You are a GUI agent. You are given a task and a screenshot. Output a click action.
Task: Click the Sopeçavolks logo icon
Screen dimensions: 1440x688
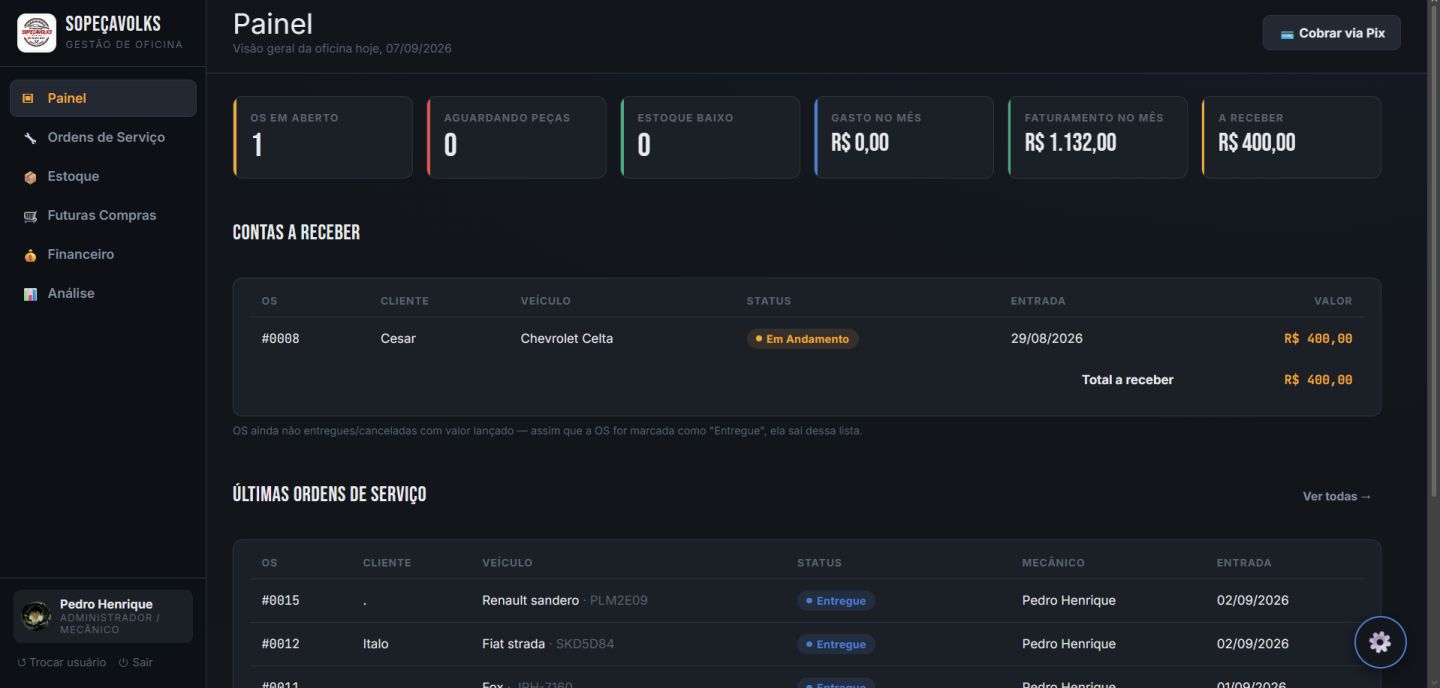tap(37, 33)
